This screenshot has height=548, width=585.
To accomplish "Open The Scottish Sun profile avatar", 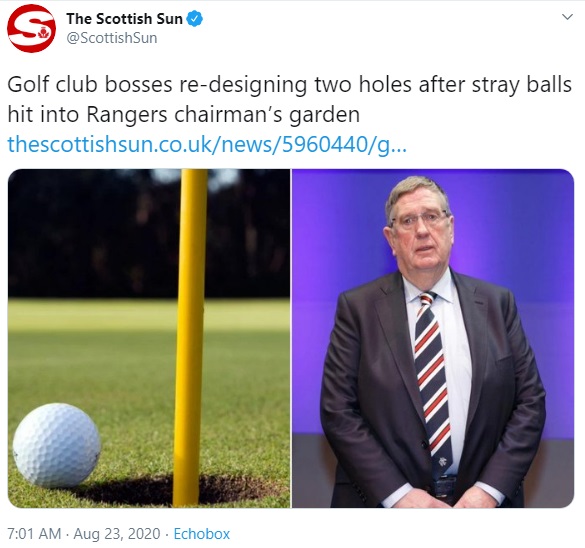I will tap(31, 28).
